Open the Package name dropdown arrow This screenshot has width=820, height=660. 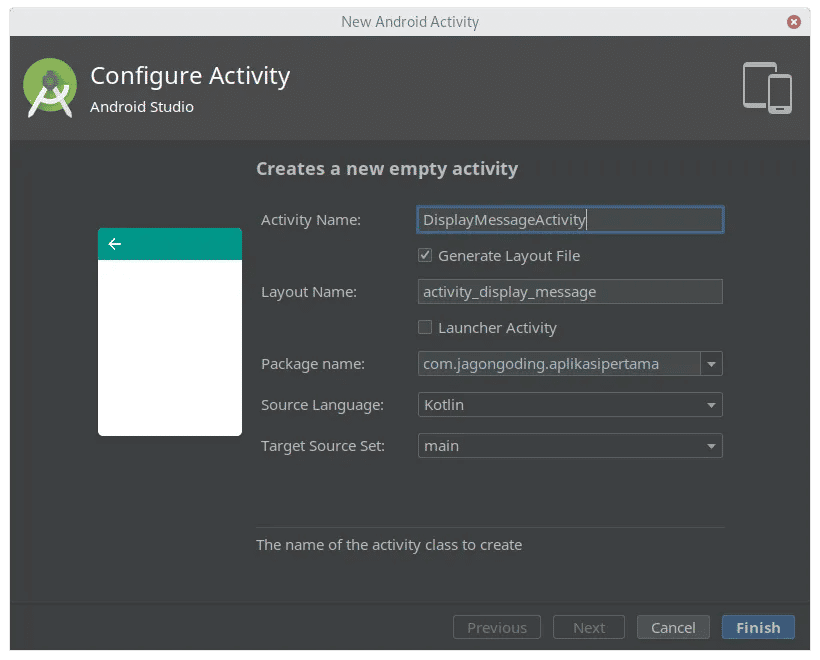[711, 364]
